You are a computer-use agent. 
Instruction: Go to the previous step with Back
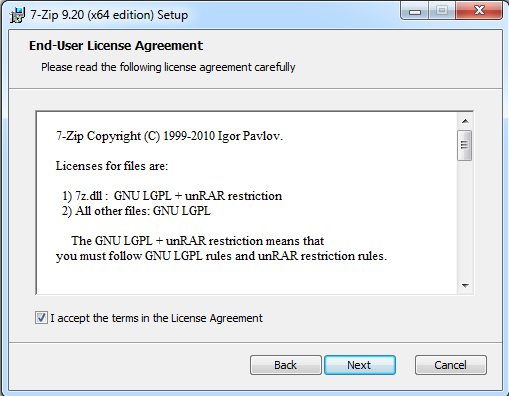pos(286,365)
